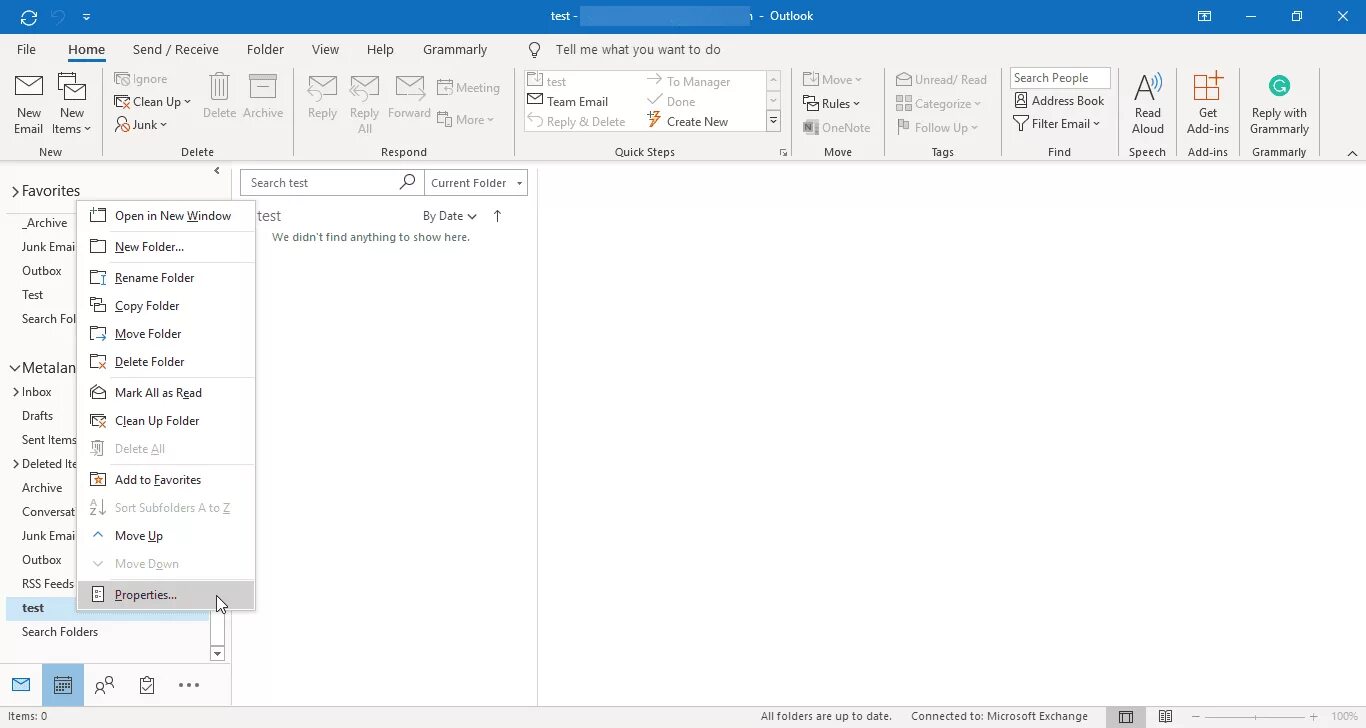Screen dimensions: 1366x728
Task: Choose Add to Favorites
Action: click(166, 480)
